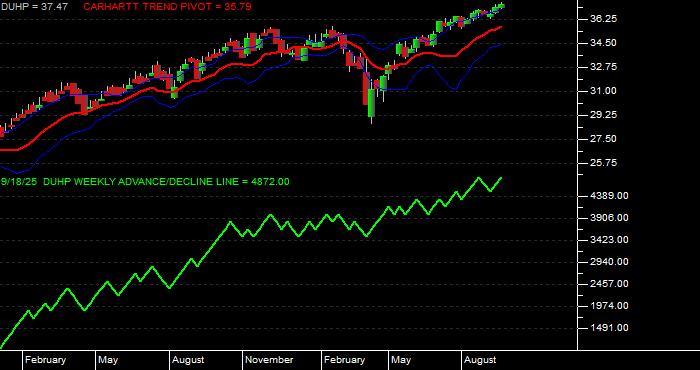Viewport: 700px width, 370px height.
Task: Click the last August label on the time axis
Action: 480,360
